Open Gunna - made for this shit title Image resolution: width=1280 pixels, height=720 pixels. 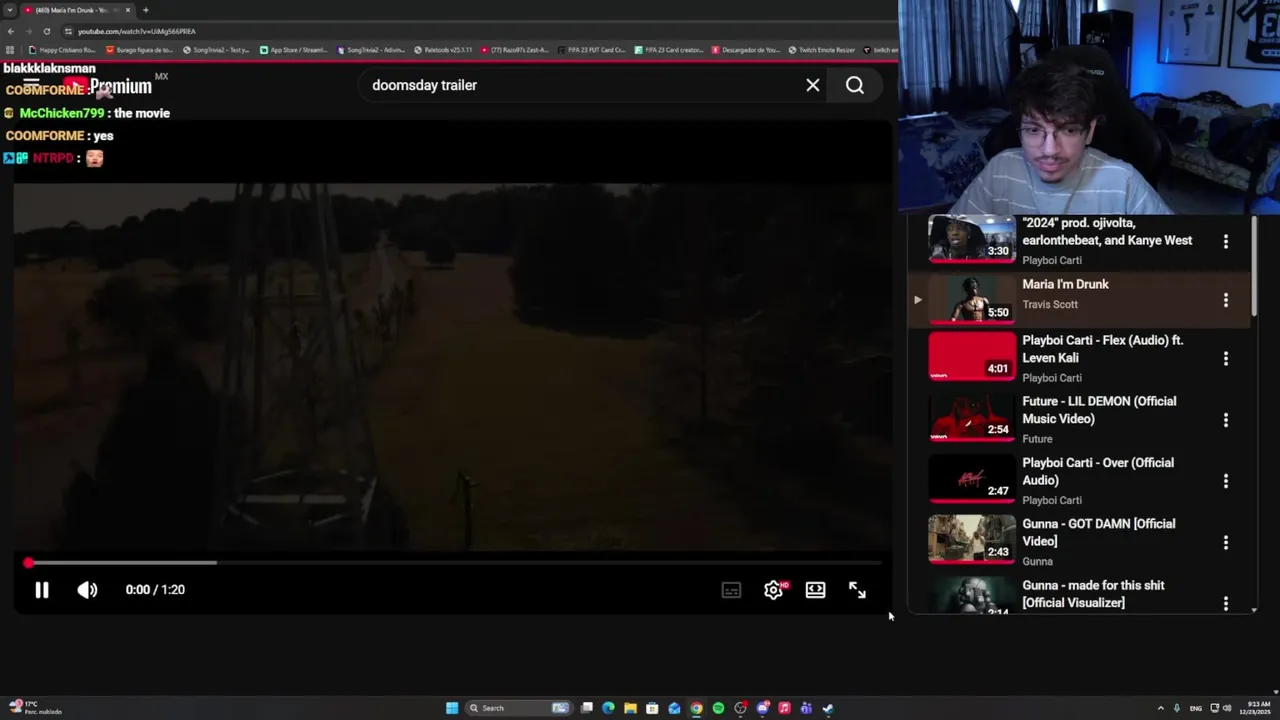tap(1093, 594)
